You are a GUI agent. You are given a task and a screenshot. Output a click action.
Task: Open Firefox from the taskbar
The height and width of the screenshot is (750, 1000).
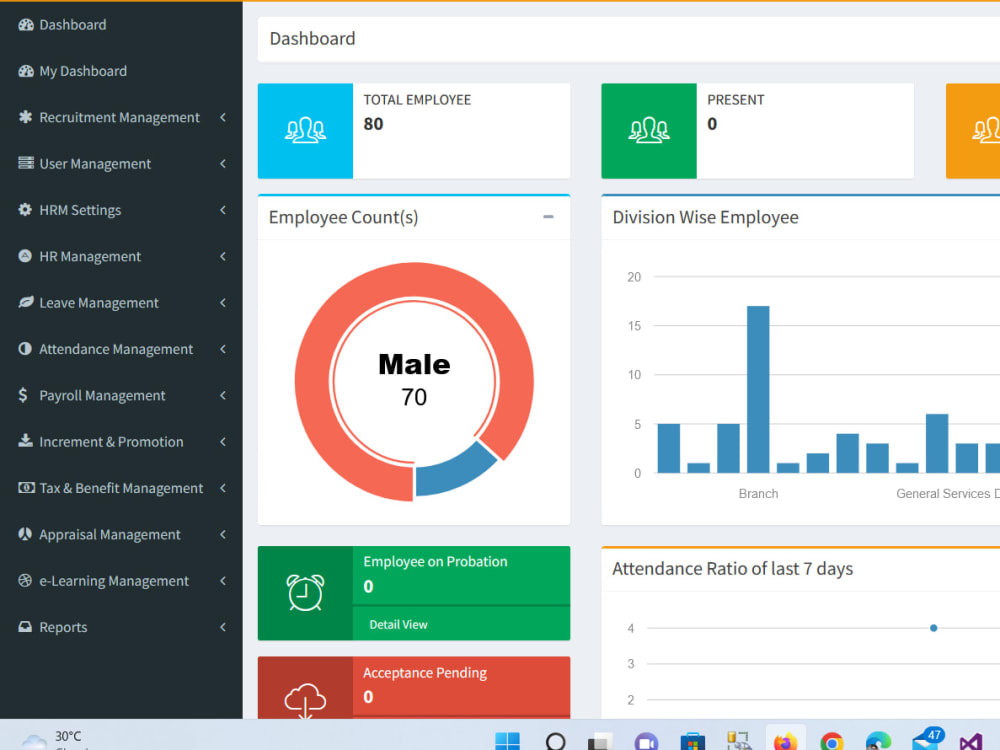pyautogui.click(x=786, y=742)
